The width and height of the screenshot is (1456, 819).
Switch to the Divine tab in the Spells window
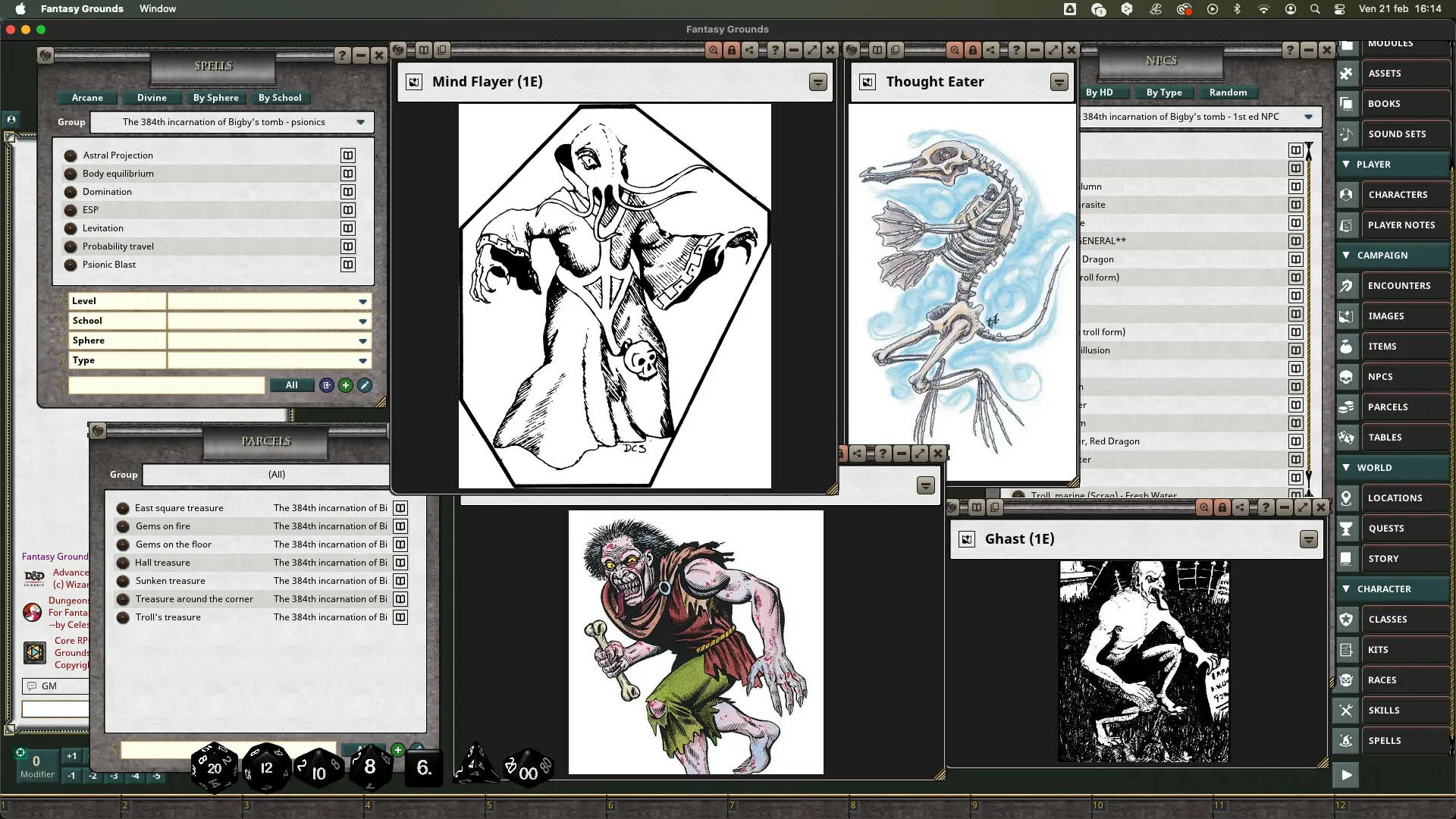152,98
